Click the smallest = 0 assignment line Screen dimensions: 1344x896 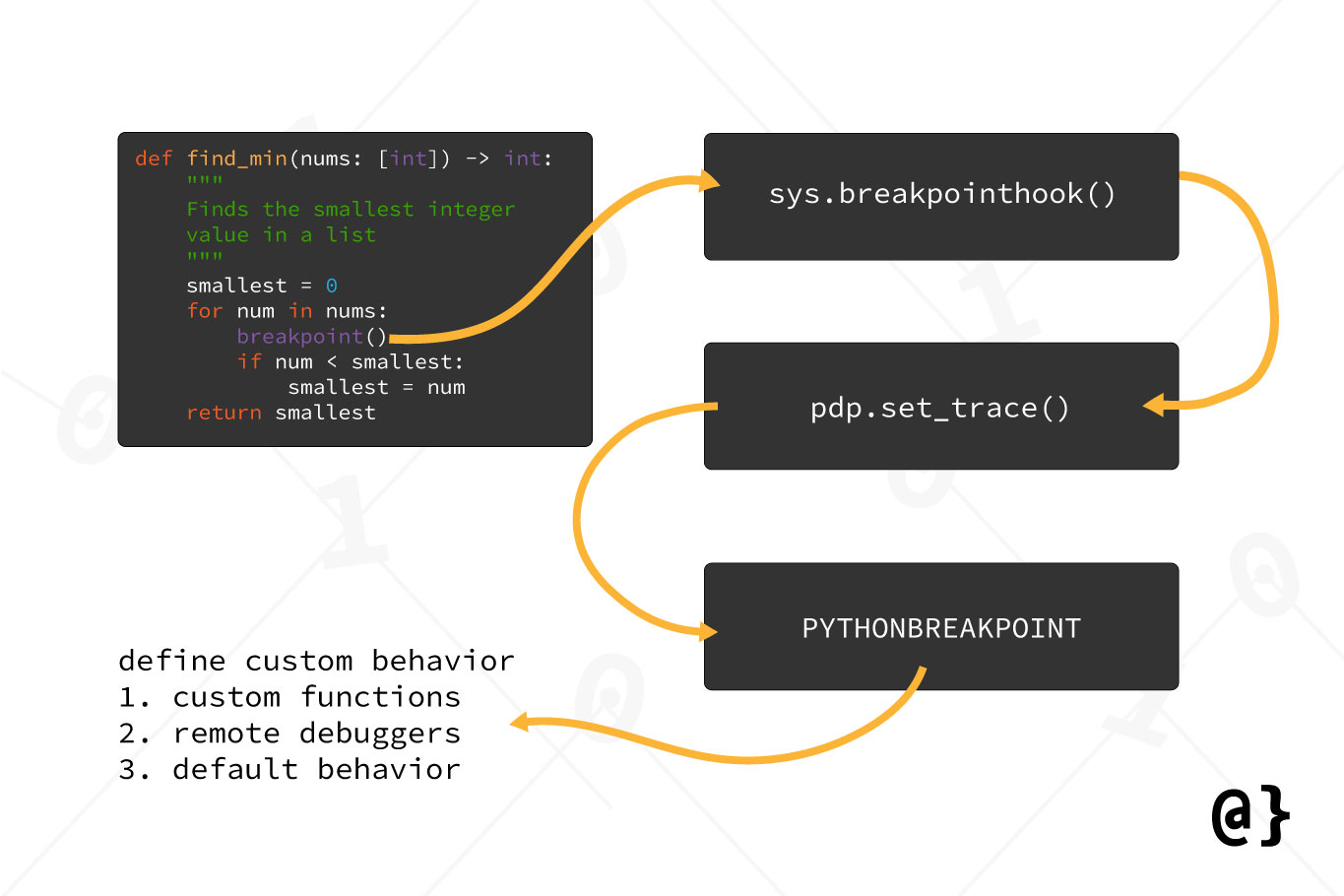point(261,285)
